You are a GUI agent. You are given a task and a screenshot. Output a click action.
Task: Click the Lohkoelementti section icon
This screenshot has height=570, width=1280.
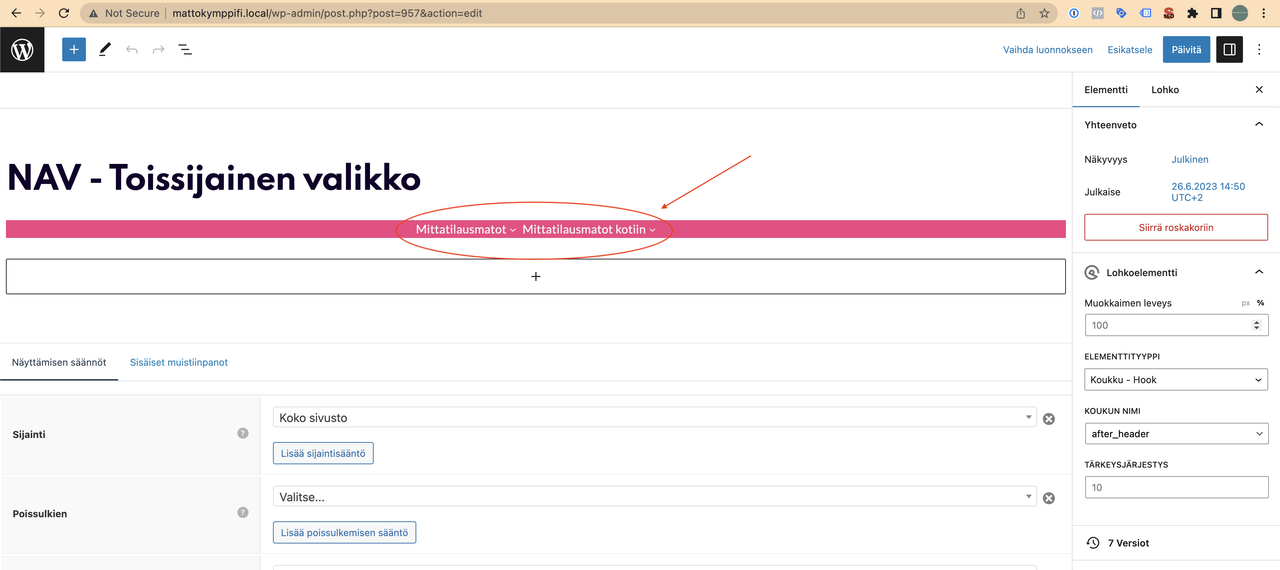click(x=1092, y=272)
